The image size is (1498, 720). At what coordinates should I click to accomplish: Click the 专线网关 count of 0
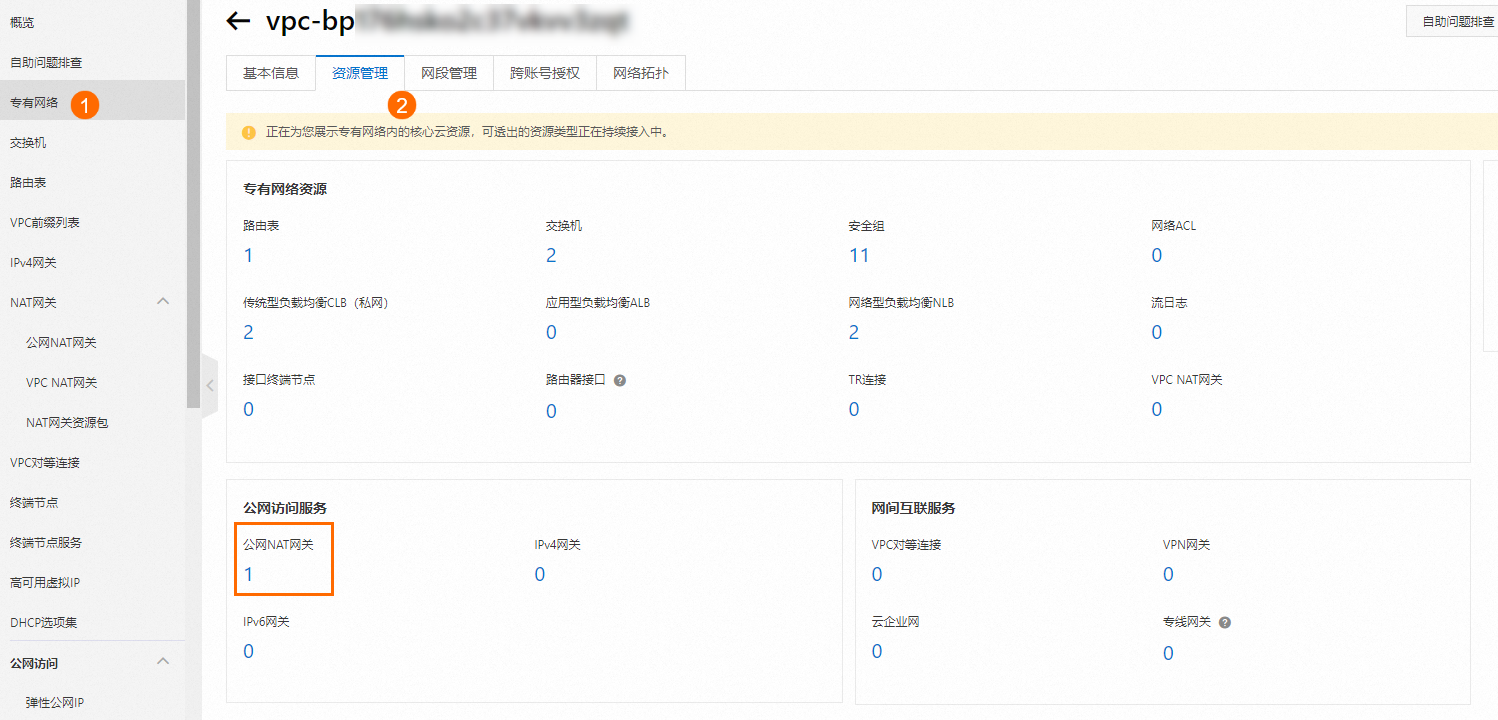[x=1168, y=653]
